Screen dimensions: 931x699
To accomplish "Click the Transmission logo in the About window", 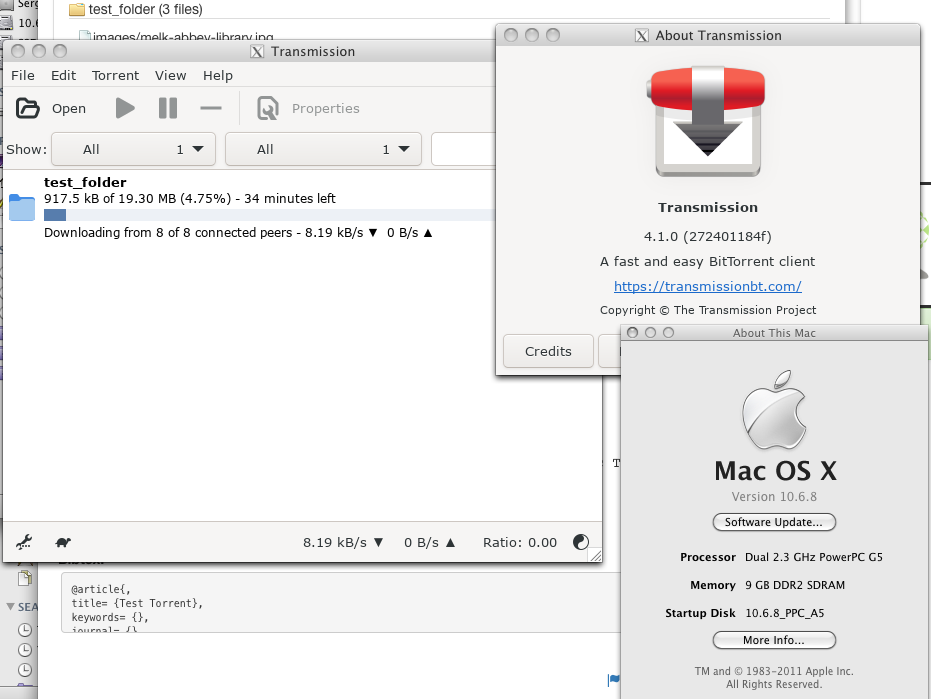I will [708, 122].
